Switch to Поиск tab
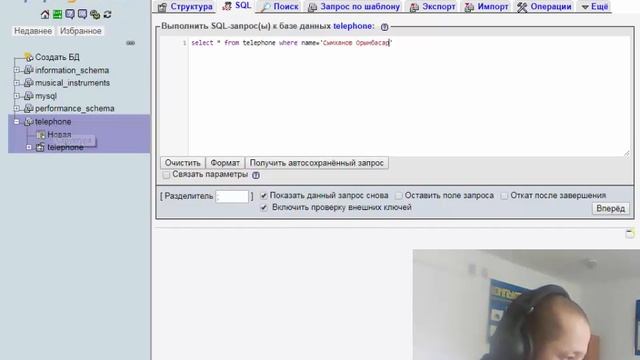 pyautogui.click(x=280, y=7)
